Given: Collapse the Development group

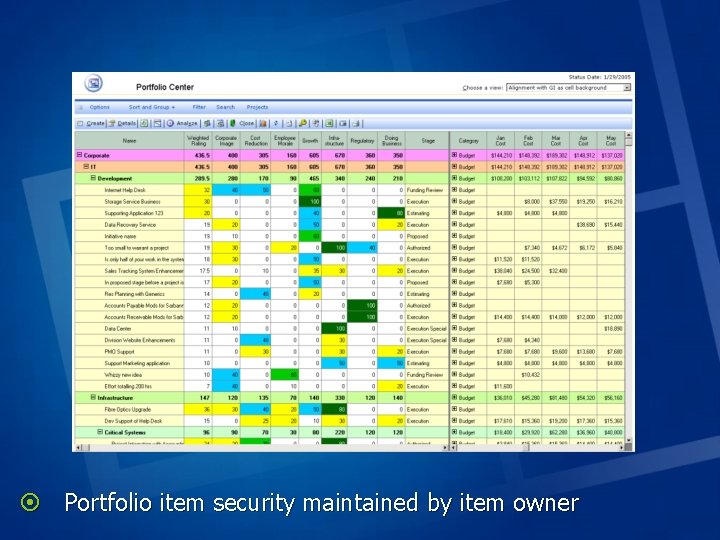Looking at the screenshot, I should (x=93, y=178).
